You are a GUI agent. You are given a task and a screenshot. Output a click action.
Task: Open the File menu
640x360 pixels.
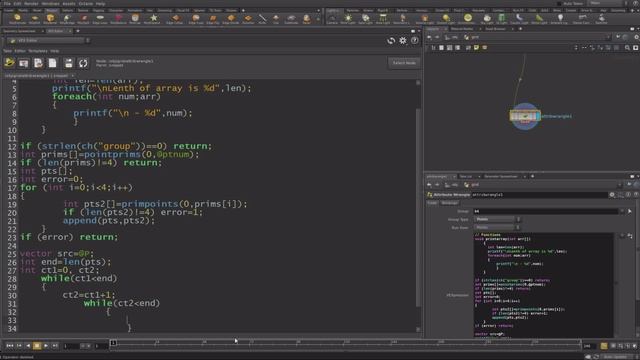pos(7,3)
